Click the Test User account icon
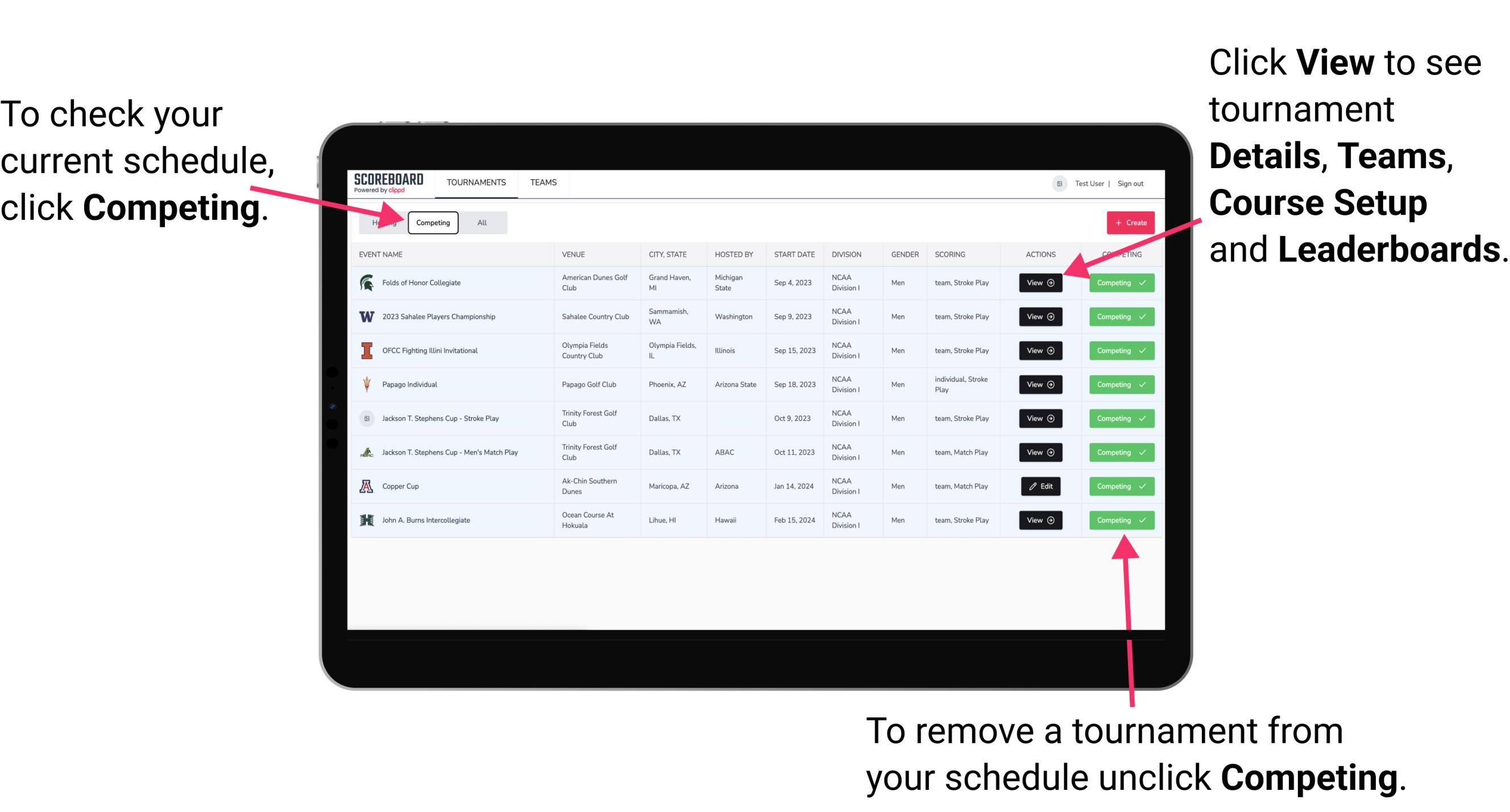 [1058, 183]
